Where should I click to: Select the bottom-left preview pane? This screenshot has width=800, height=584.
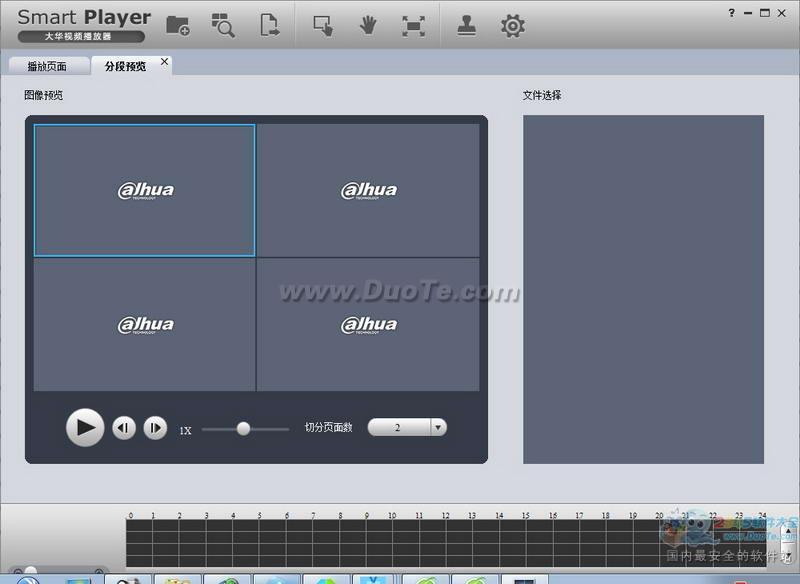point(145,324)
